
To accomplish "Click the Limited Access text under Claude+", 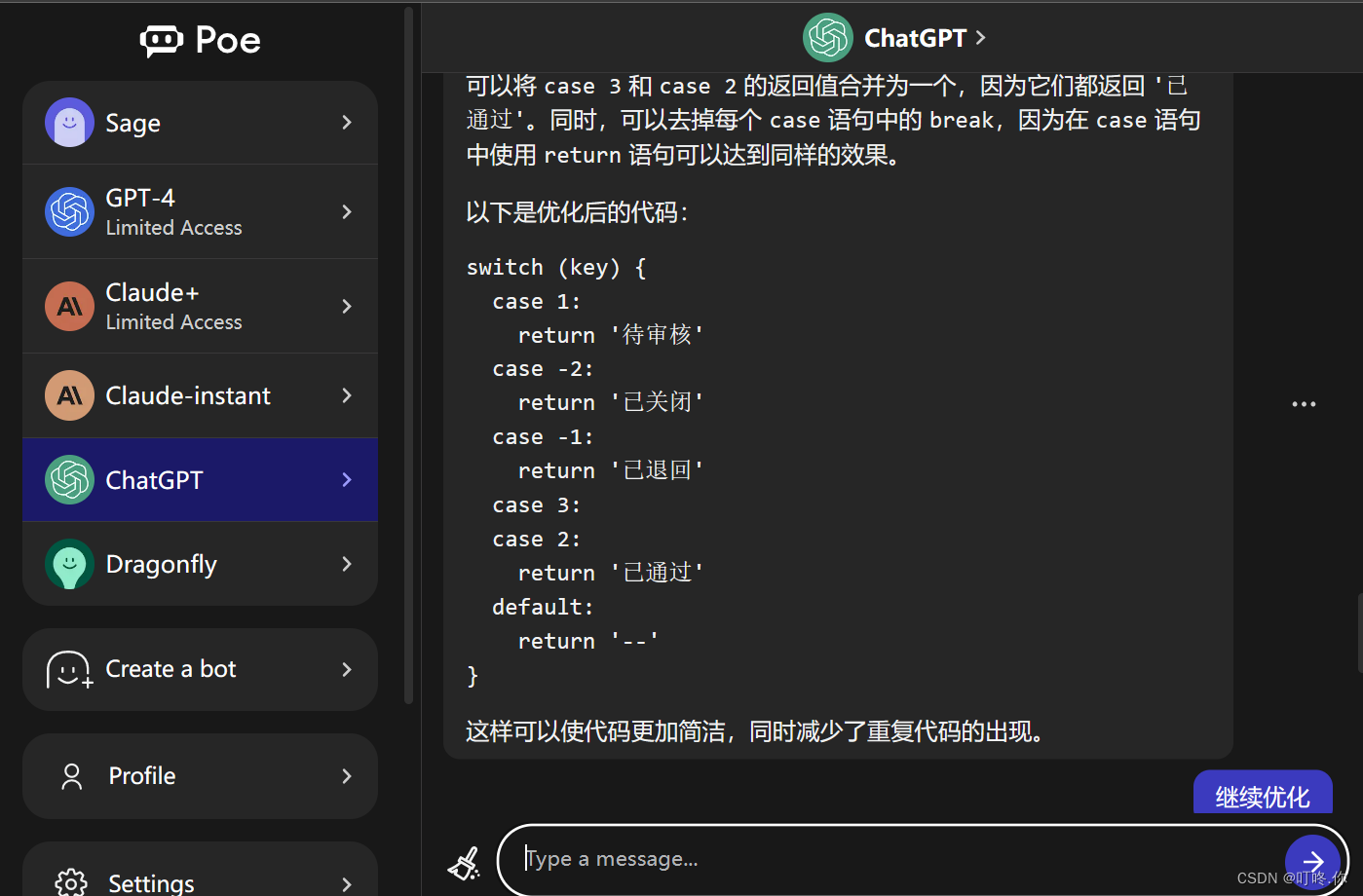I will pyautogui.click(x=173, y=322).
